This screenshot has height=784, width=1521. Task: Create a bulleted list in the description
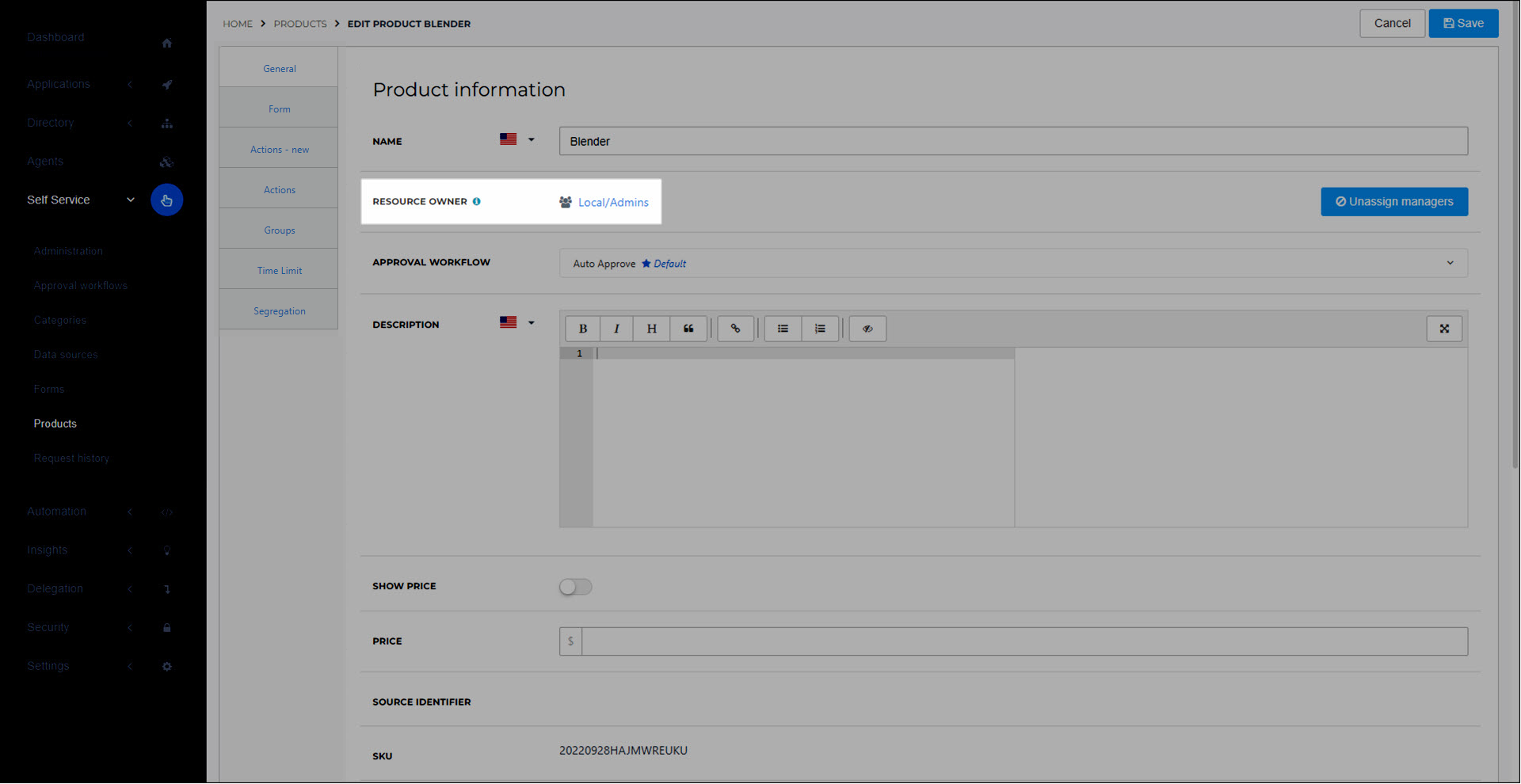(783, 328)
